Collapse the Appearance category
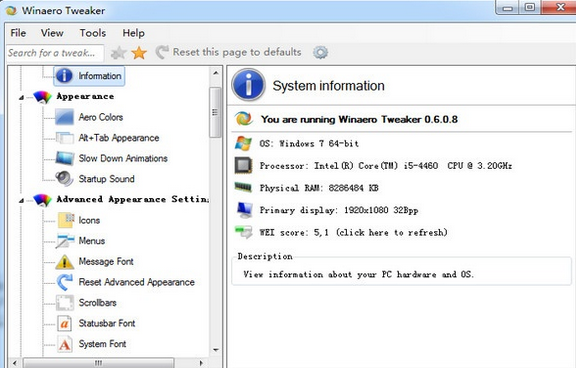This screenshot has width=576, height=368. [x=21, y=97]
